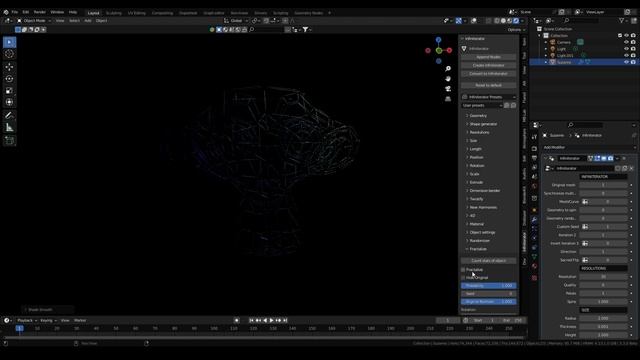This screenshot has height=360, width=640.
Task: Select the Transform tool
Action: (9, 102)
